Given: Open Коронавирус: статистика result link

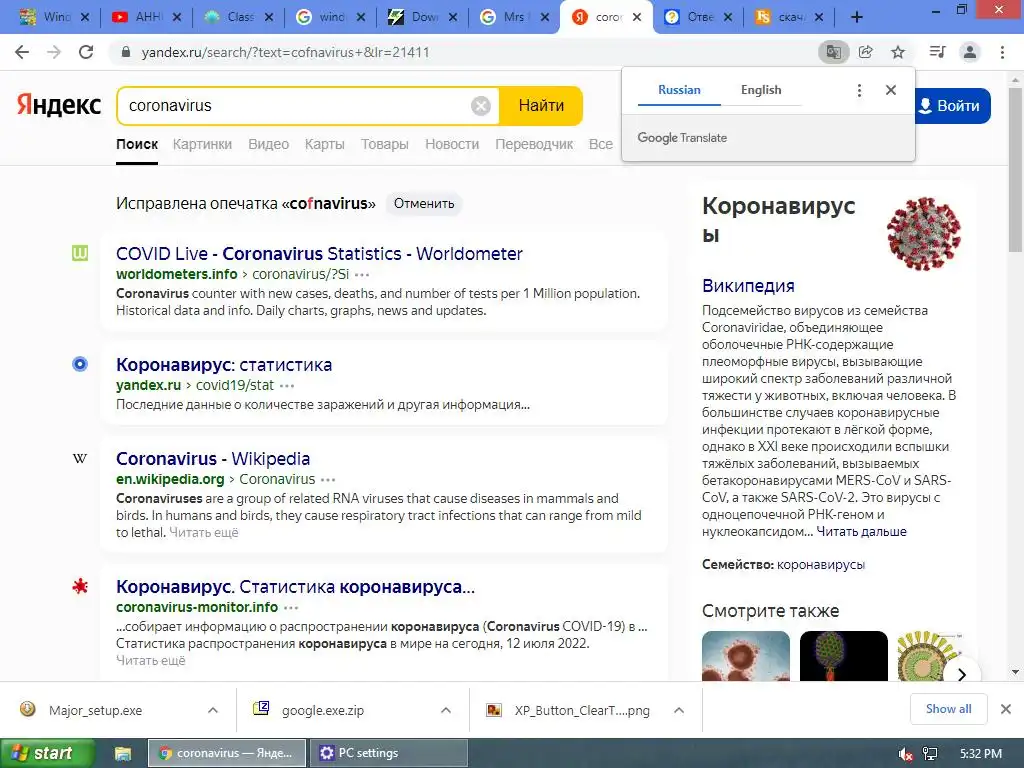Looking at the screenshot, I should point(224,364).
